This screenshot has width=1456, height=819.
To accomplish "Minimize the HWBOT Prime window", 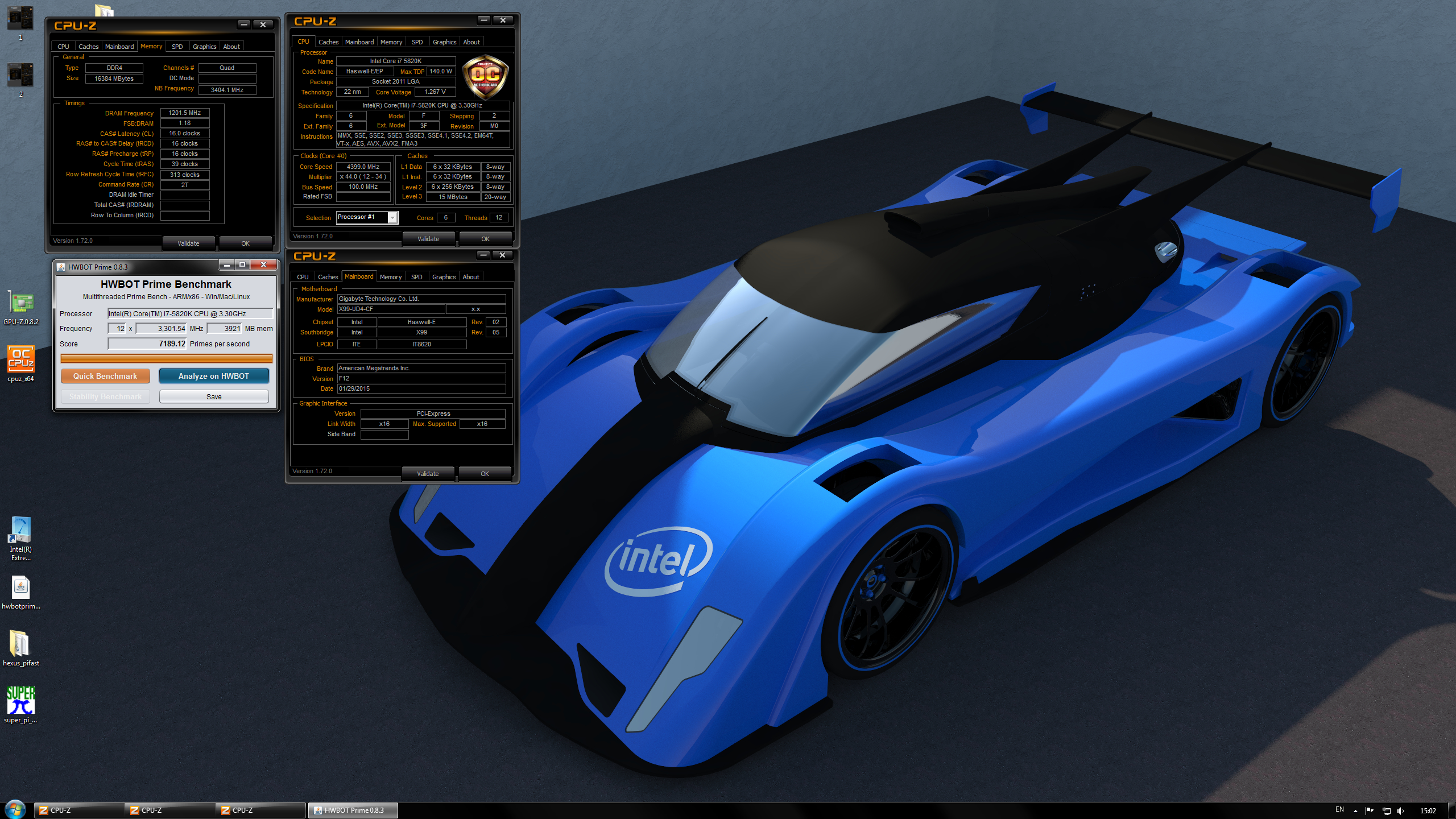I will [x=226, y=264].
